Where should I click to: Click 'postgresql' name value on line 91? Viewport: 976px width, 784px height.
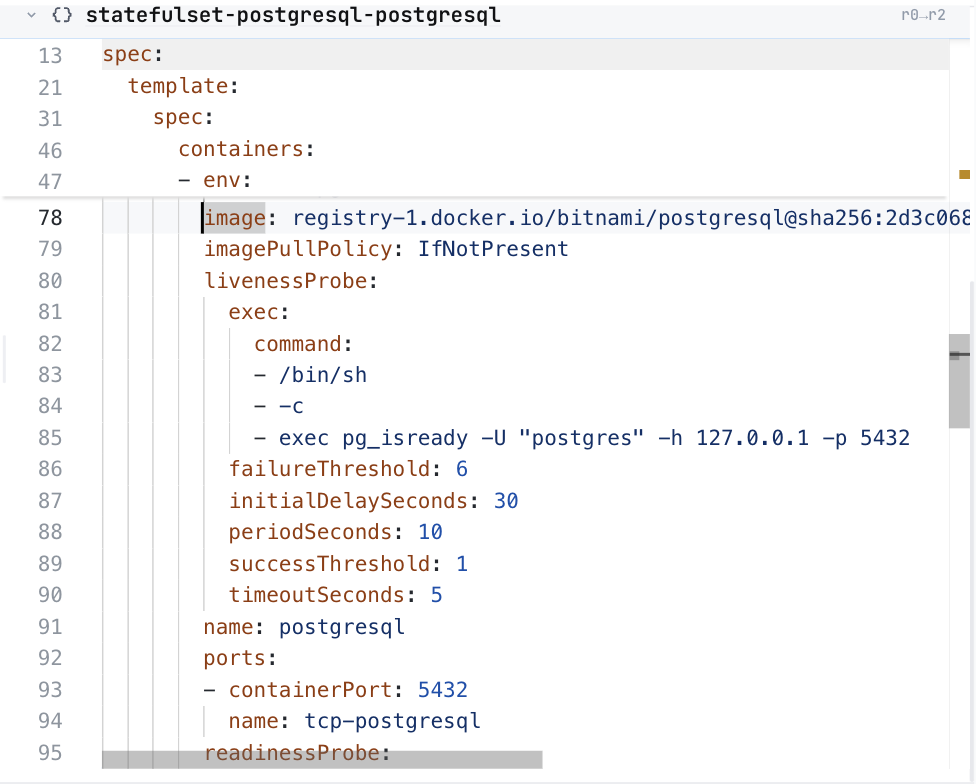pos(342,626)
